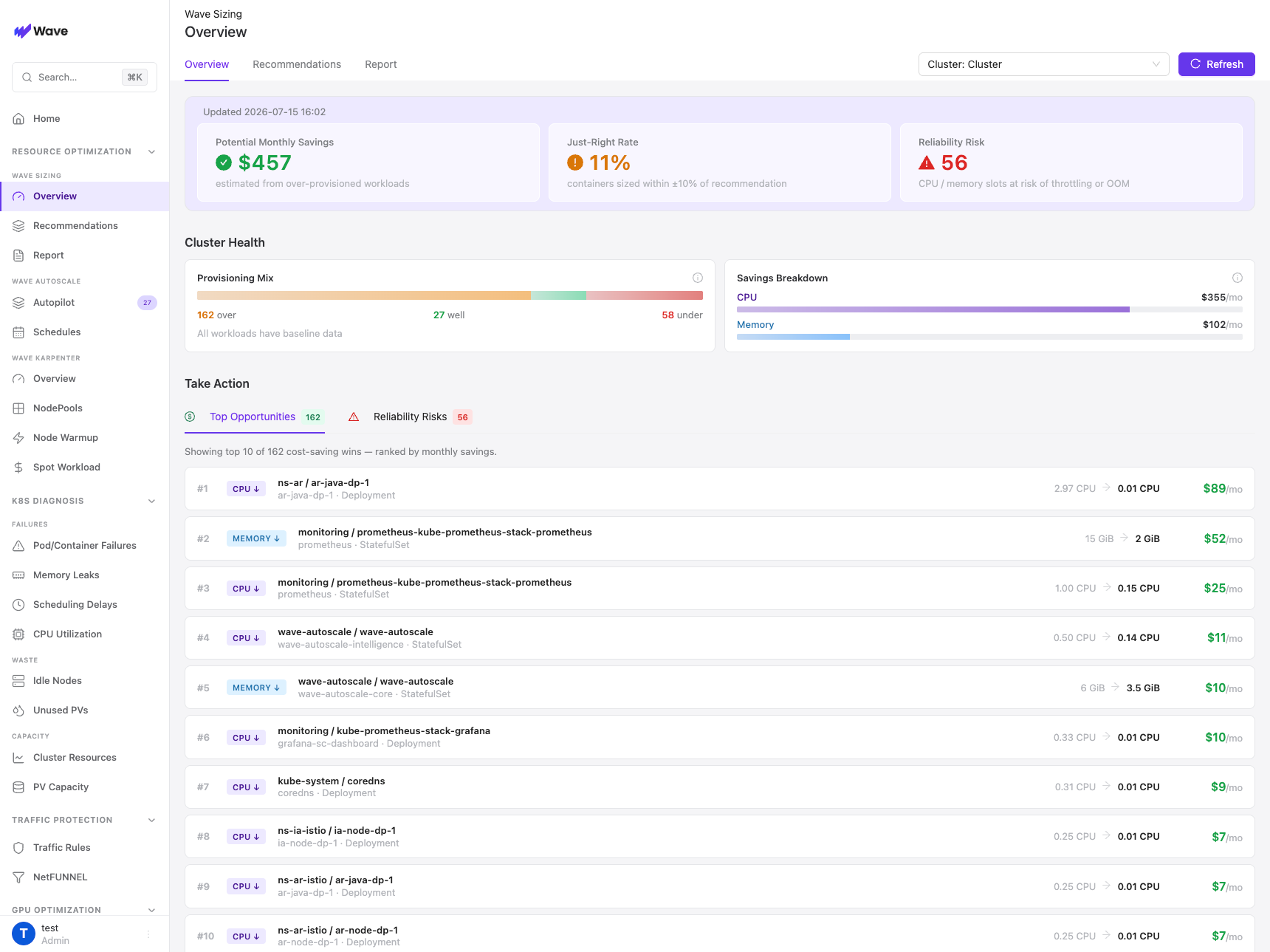The image size is (1270, 952).
Task: Click opportunity #9 ns-ar-istio / ar-java-dp-1
Action: 719,886
